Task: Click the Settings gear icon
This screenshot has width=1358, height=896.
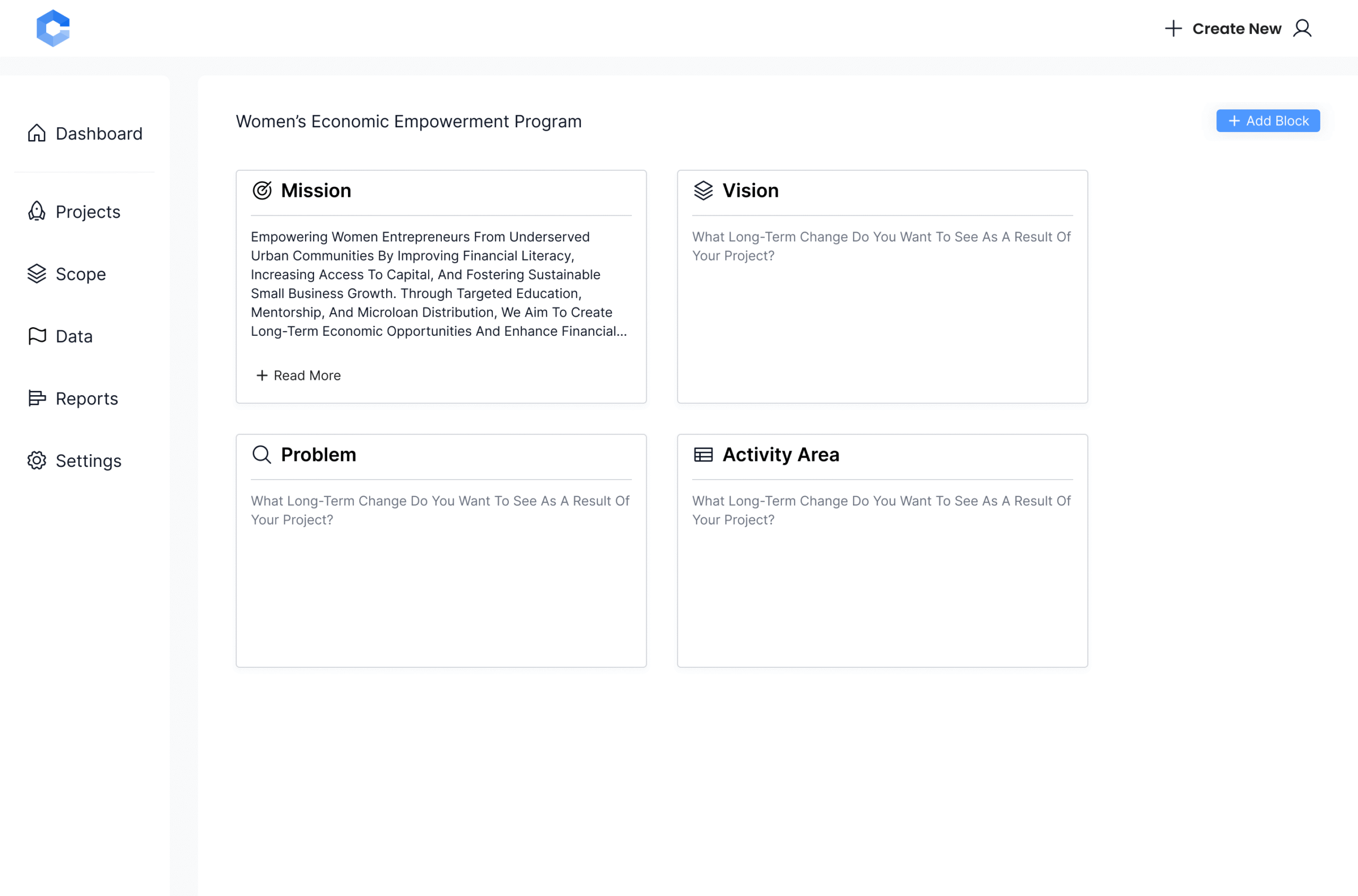Action: click(37, 460)
